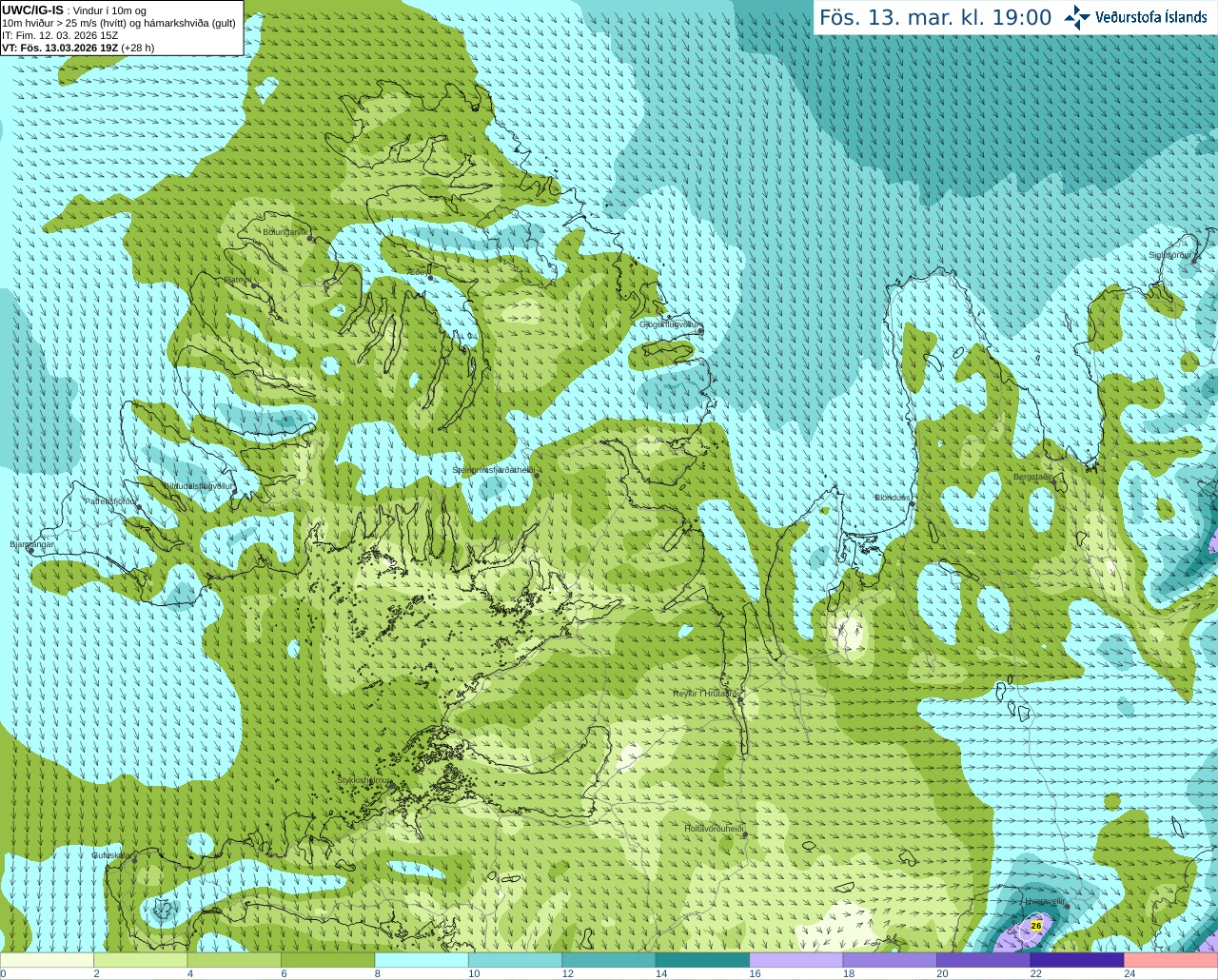Select the 20–22 m/s legend swatch
Screen dimensions: 1218x980
click(x=983, y=960)
